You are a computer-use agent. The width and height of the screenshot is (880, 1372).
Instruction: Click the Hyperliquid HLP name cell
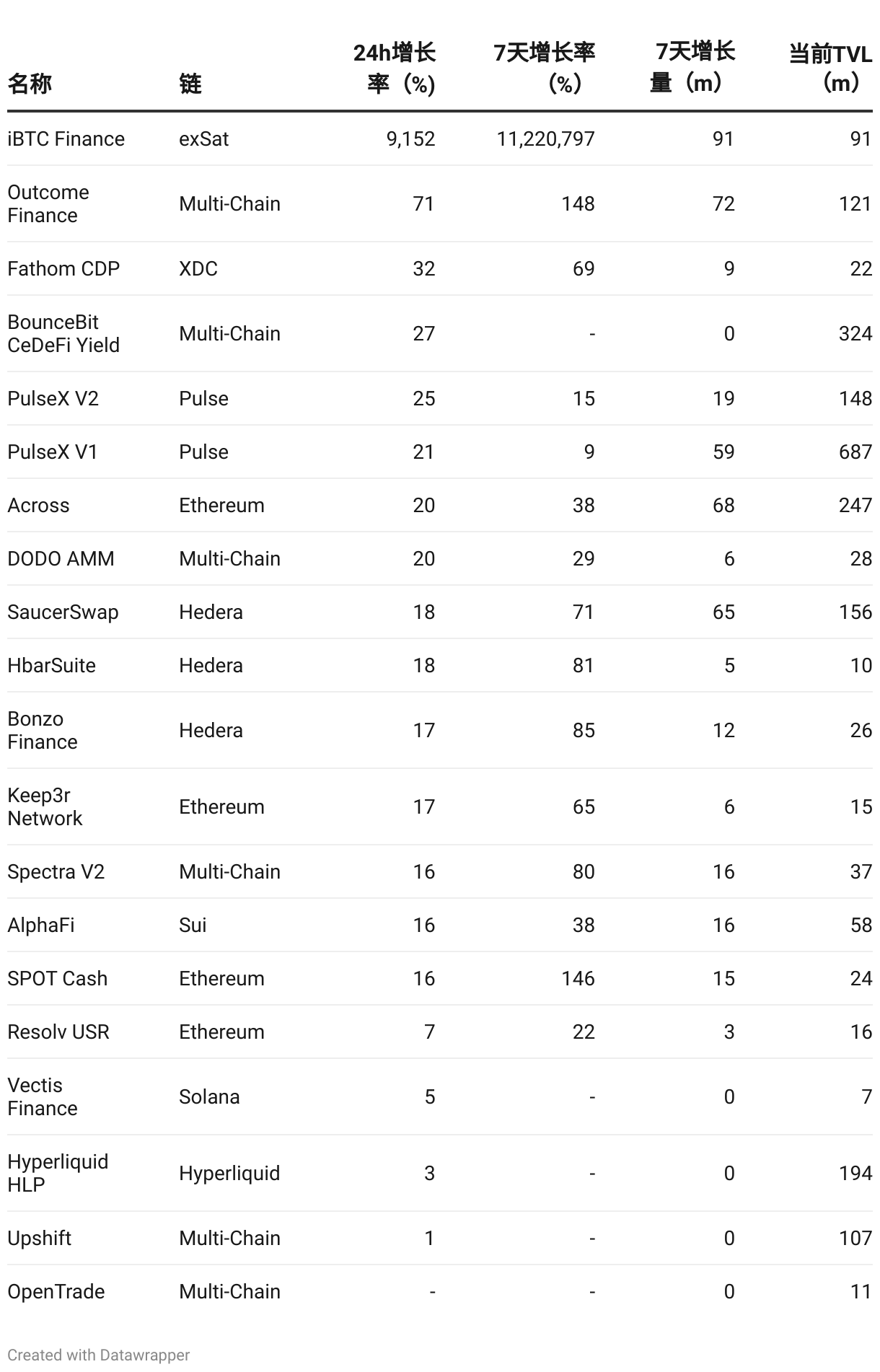[58, 1173]
